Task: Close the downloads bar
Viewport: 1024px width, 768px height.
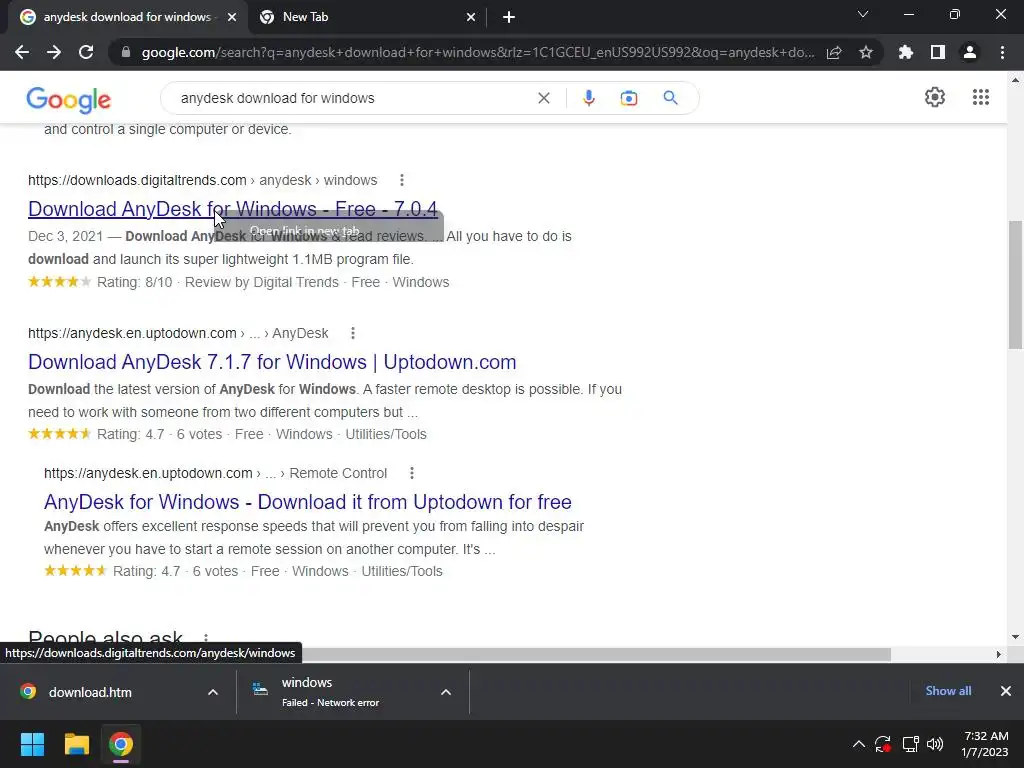Action: click(1006, 691)
